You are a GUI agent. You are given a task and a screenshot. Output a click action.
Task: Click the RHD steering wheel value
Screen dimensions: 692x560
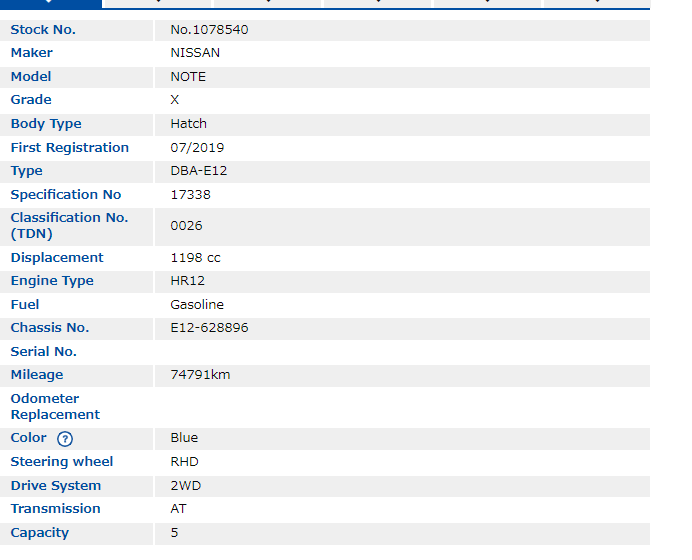[x=184, y=462]
